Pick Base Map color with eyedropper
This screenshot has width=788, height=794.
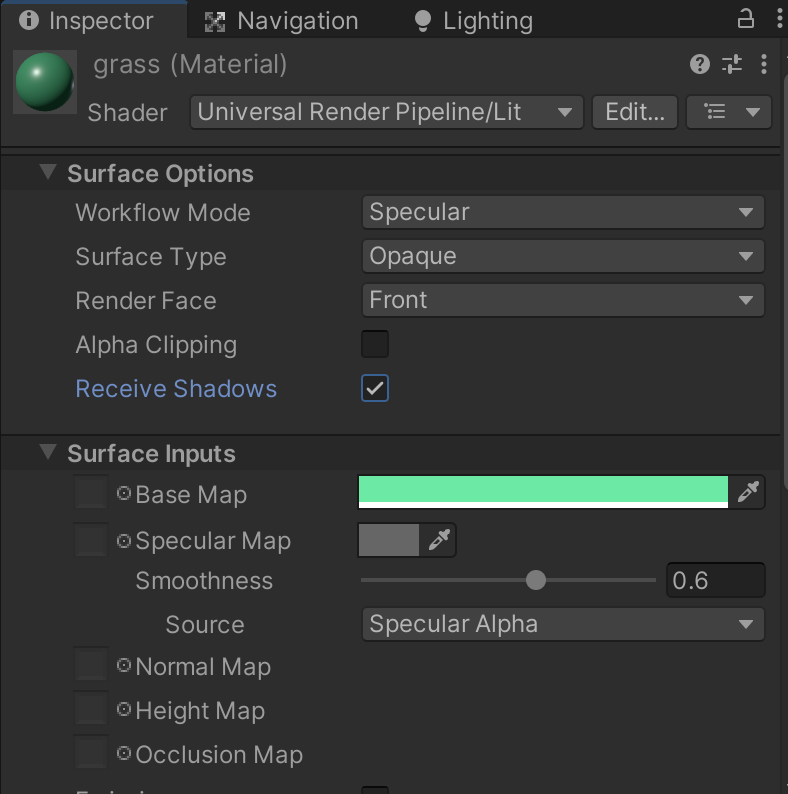747,492
